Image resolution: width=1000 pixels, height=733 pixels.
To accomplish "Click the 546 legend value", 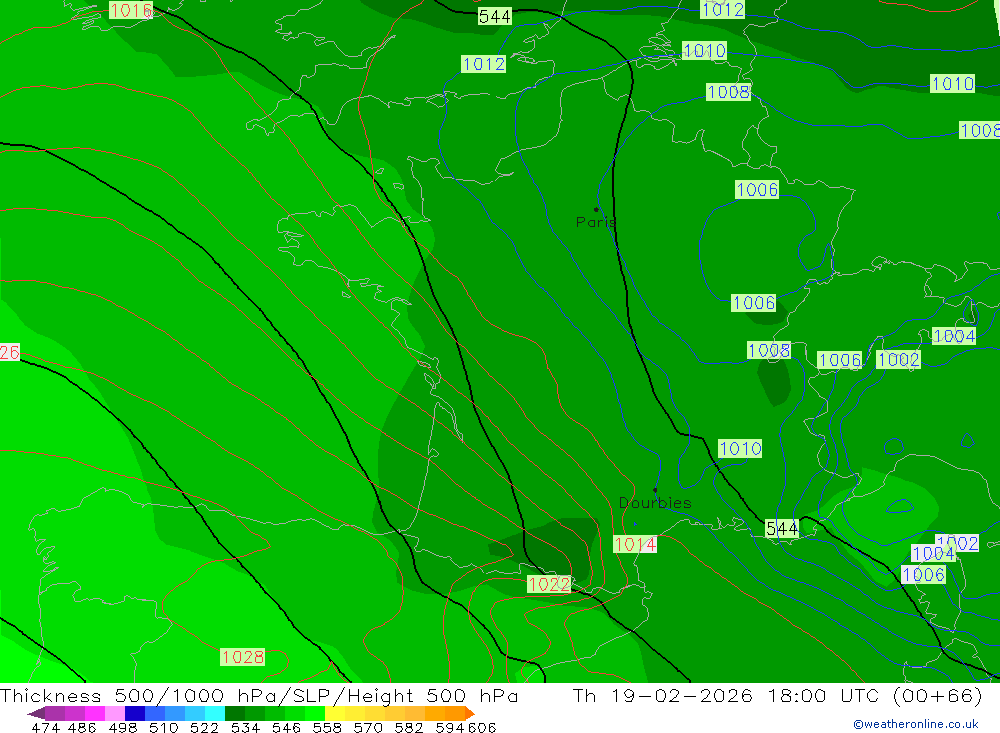I will tap(286, 728).
